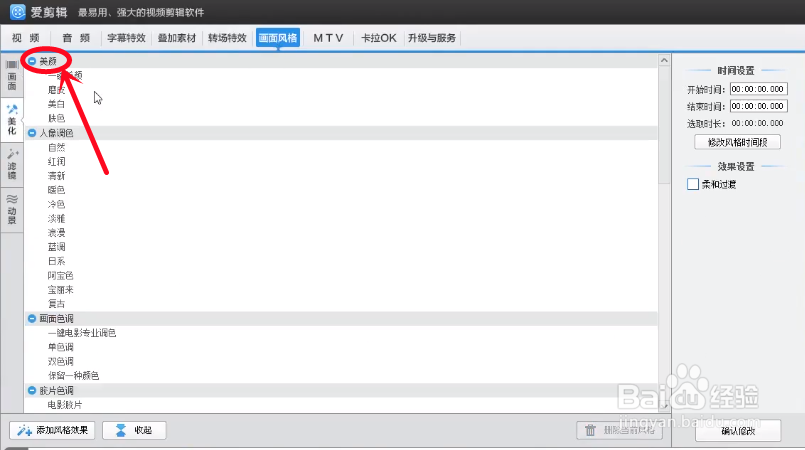The image size is (805, 450).
Task: Open the 字幕特效 tab
Action: (x=126, y=38)
